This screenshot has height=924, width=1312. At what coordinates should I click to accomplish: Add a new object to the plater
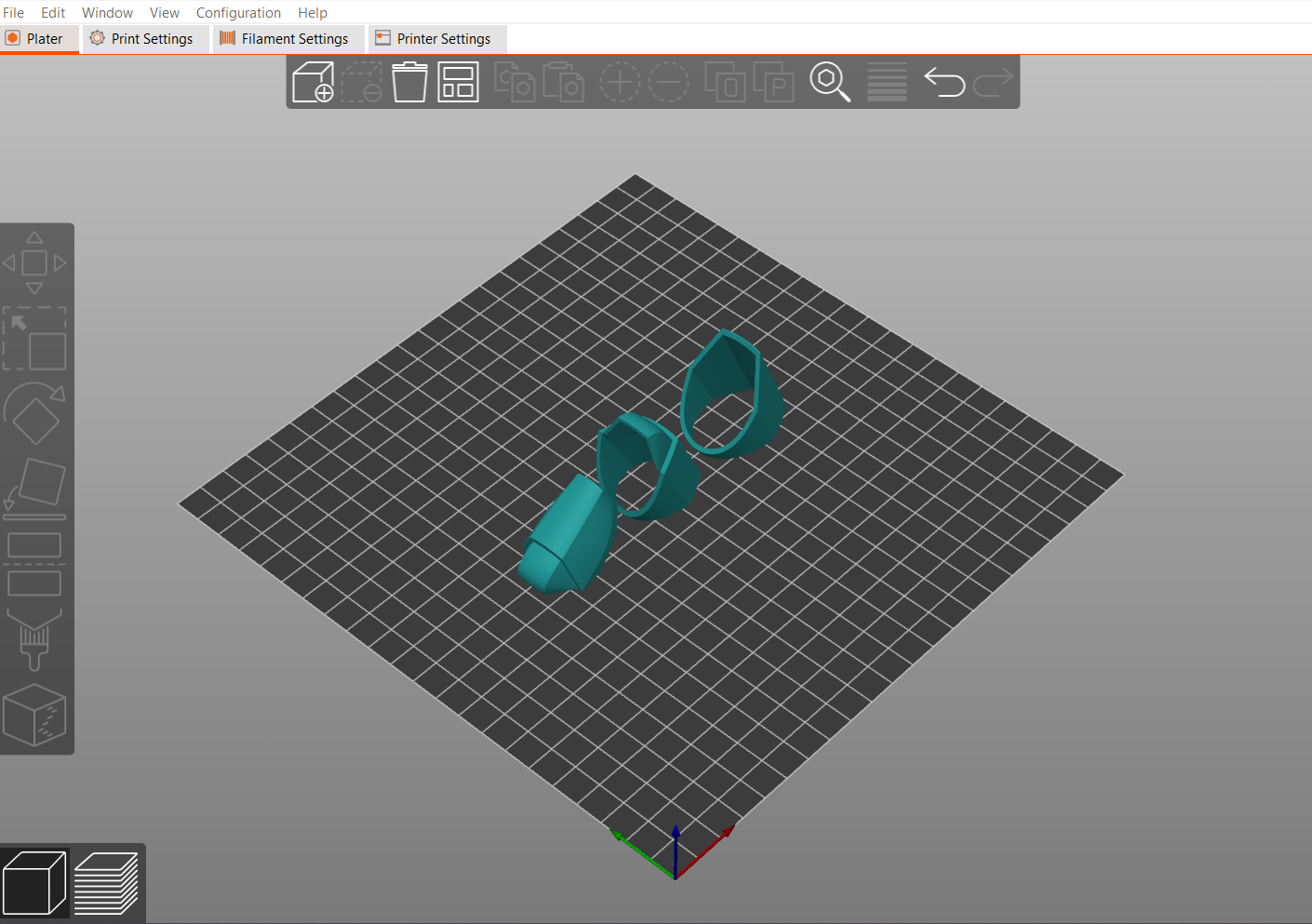pos(314,82)
